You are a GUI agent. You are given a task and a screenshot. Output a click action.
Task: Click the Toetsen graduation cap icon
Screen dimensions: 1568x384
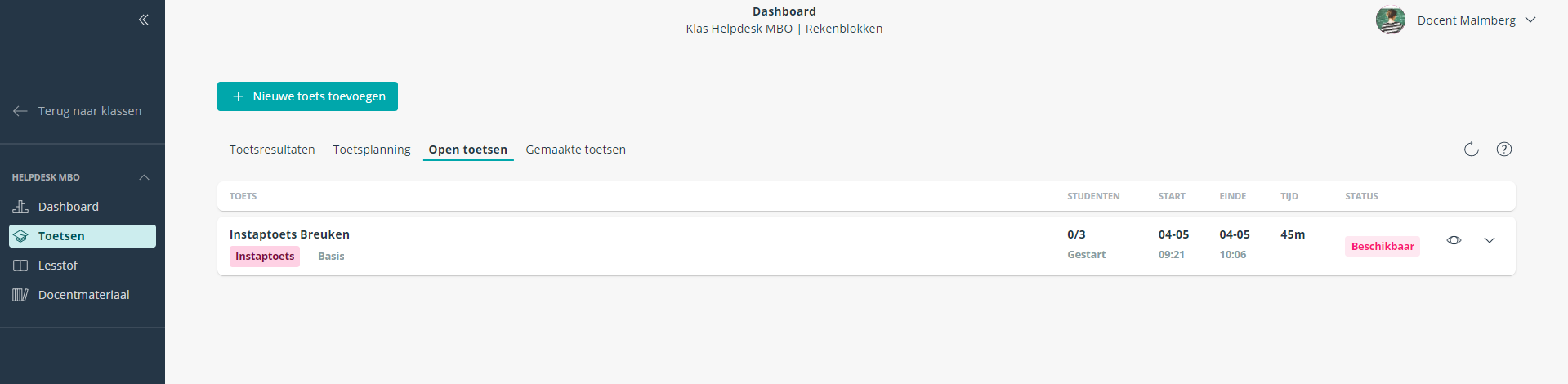click(20, 236)
